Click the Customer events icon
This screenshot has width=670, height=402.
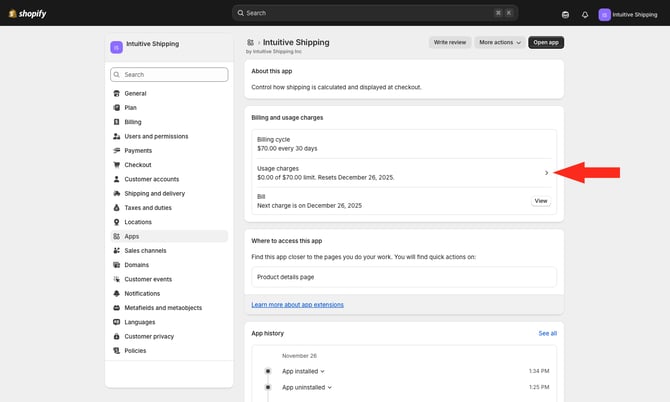pos(116,279)
